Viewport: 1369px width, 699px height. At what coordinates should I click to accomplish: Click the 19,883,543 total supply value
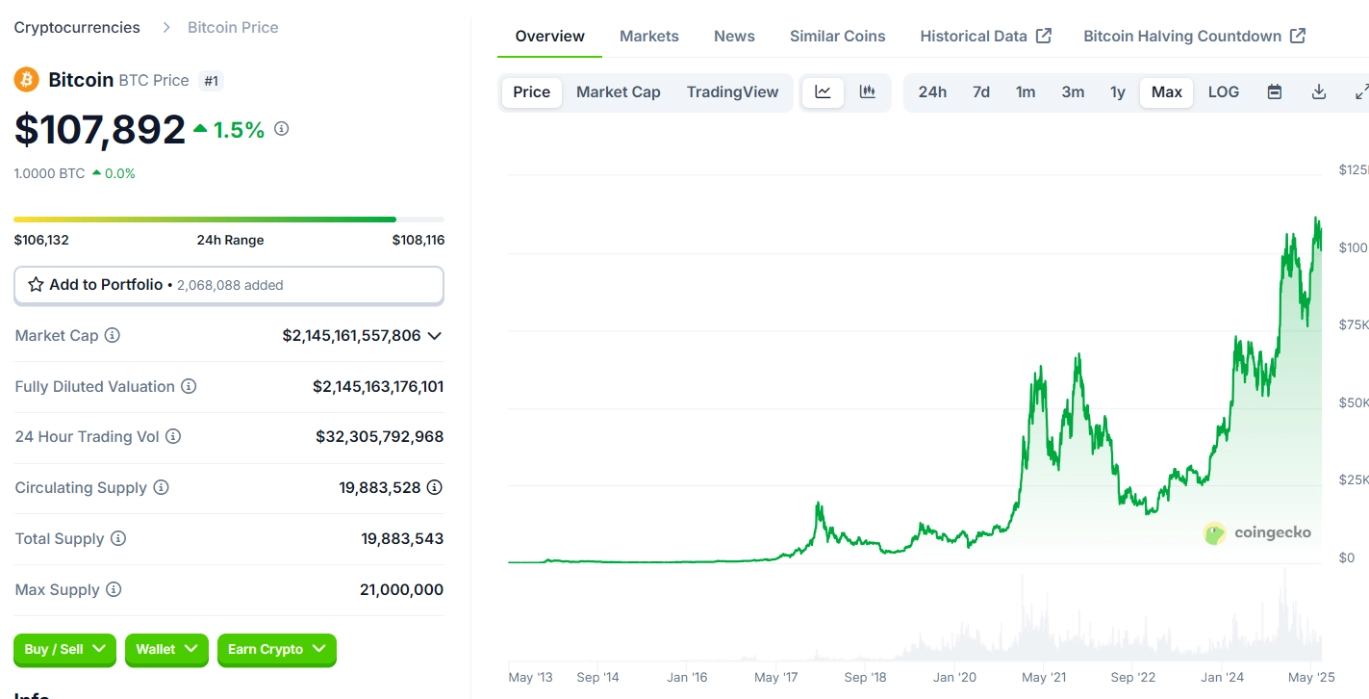403,539
